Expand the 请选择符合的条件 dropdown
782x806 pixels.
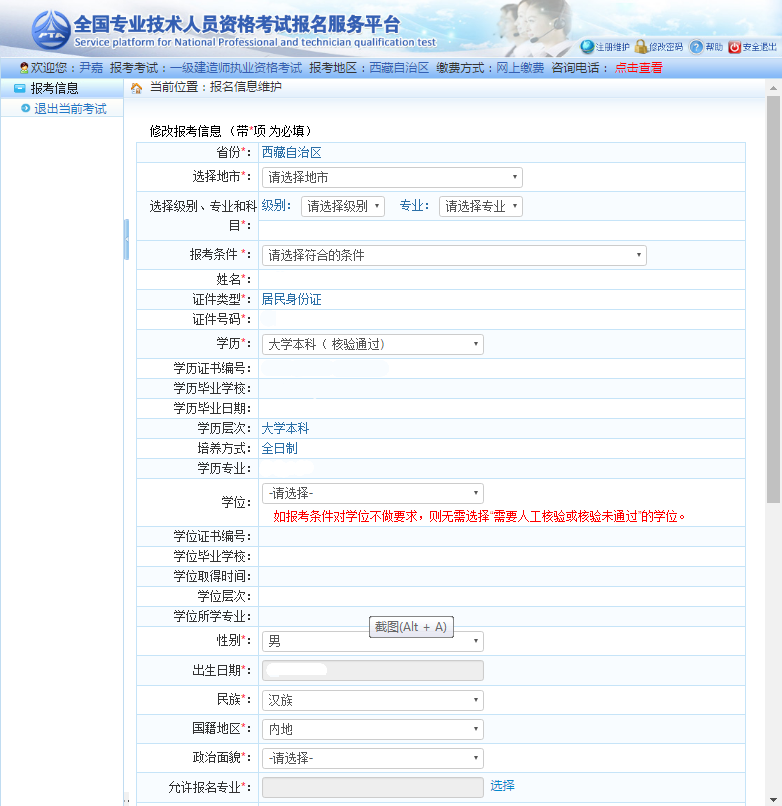click(x=454, y=255)
